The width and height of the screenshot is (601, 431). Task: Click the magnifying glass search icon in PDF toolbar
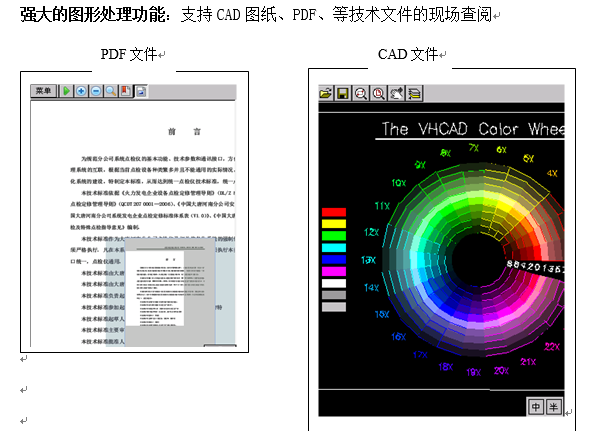pos(111,91)
